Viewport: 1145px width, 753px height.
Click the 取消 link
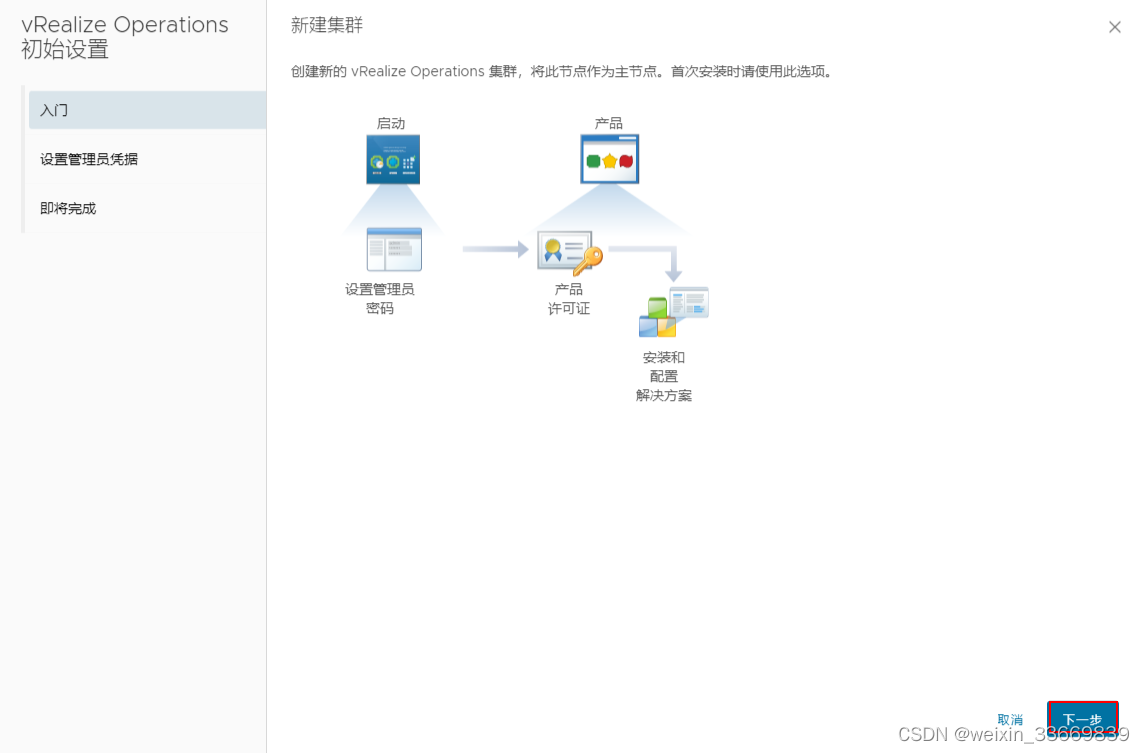(1010, 719)
